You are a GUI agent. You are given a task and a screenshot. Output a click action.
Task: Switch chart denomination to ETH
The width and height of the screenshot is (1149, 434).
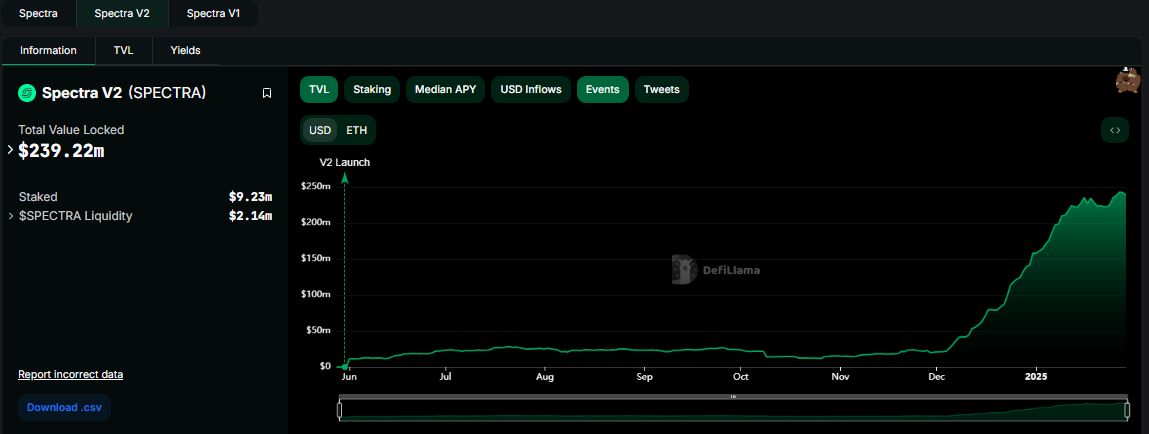(356, 130)
